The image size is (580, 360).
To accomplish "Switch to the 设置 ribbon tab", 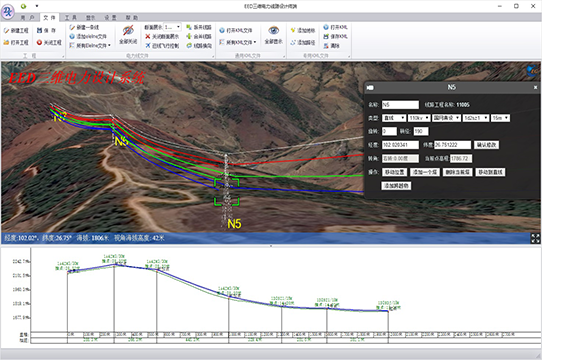I will click(x=110, y=17).
